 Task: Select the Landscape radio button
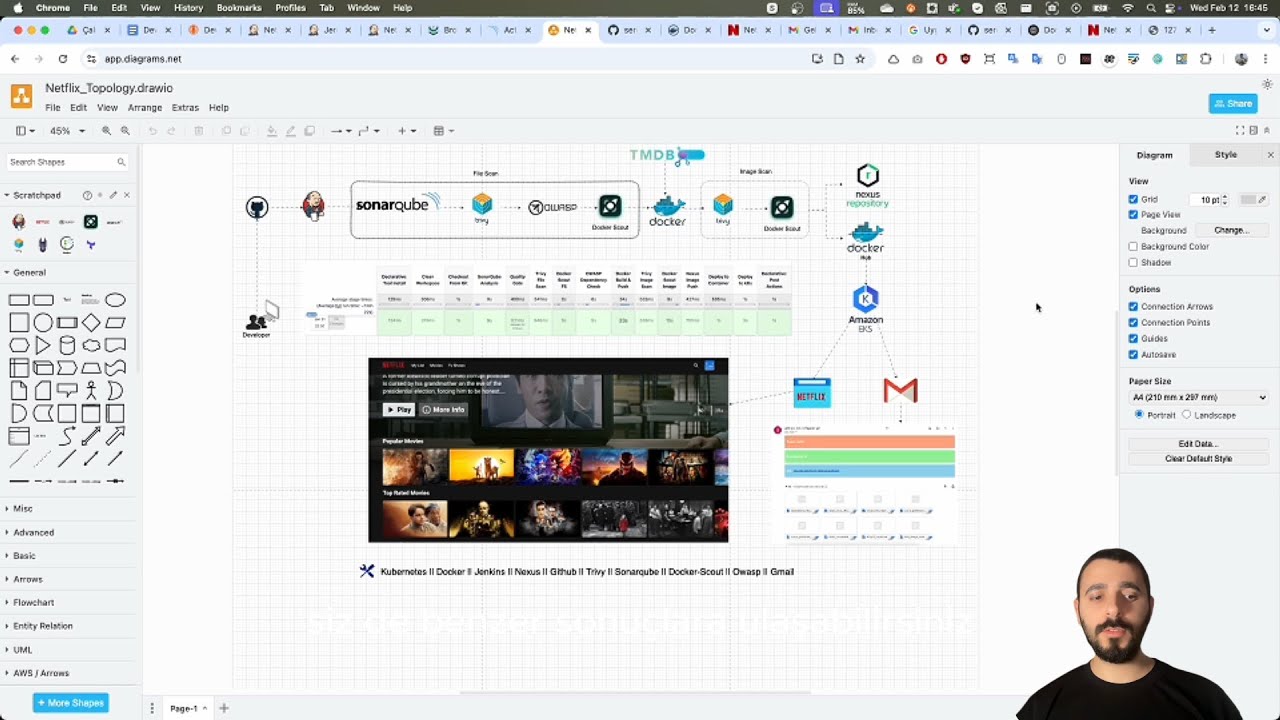1187,415
